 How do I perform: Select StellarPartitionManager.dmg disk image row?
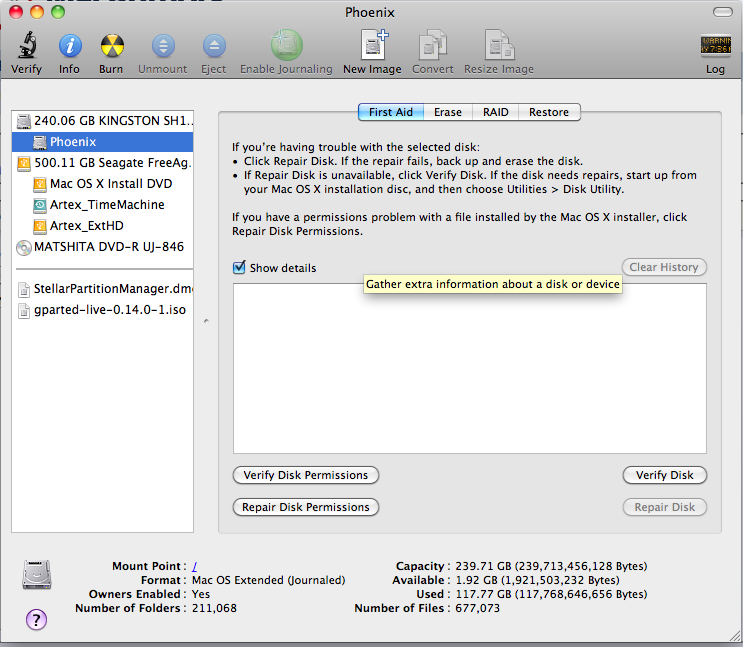pyautogui.click(x=102, y=289)
